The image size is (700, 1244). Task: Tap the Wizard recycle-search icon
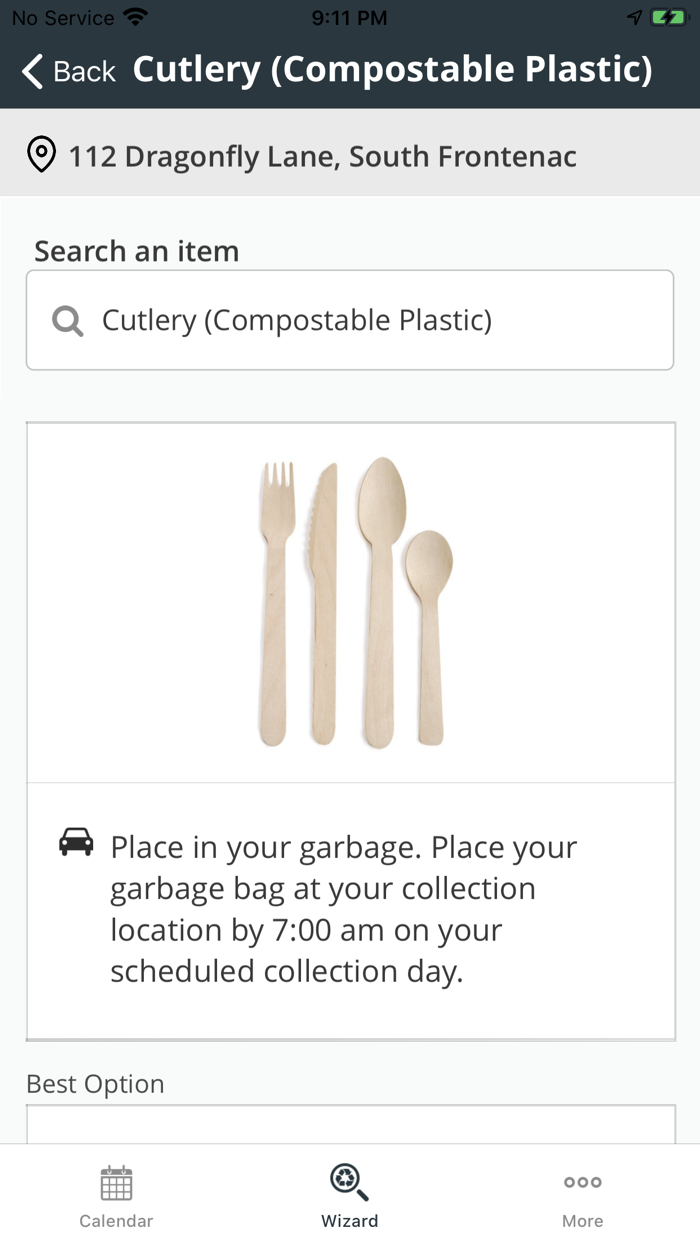(x=349, y=1183)
